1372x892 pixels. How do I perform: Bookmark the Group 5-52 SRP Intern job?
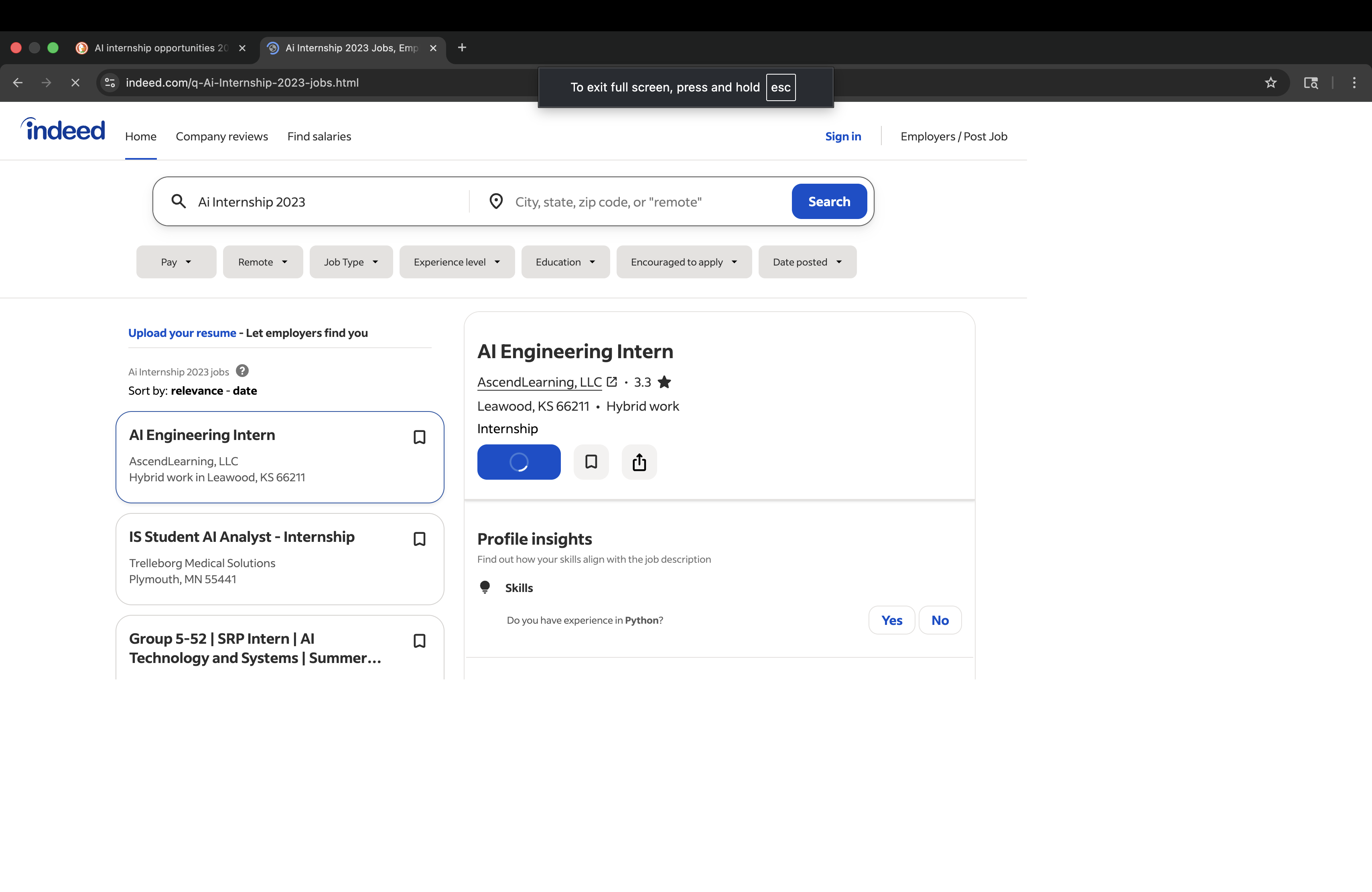[419, 641]
